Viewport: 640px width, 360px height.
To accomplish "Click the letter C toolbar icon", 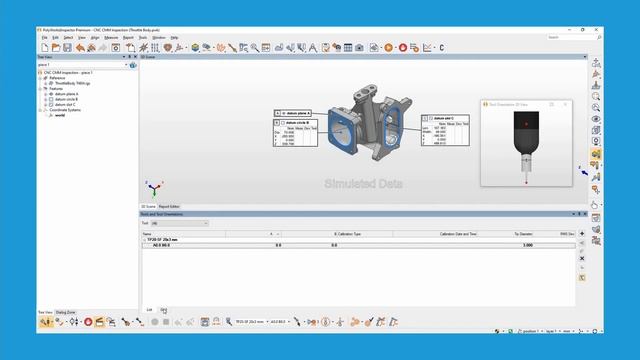I will click(x=442, y=48).
